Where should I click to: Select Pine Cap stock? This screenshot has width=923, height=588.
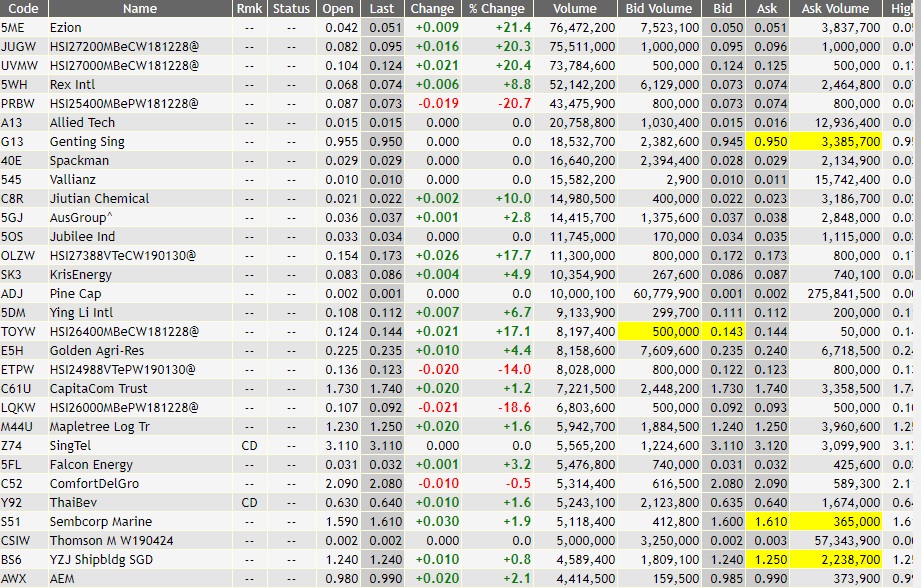click(x=75, y=294)
